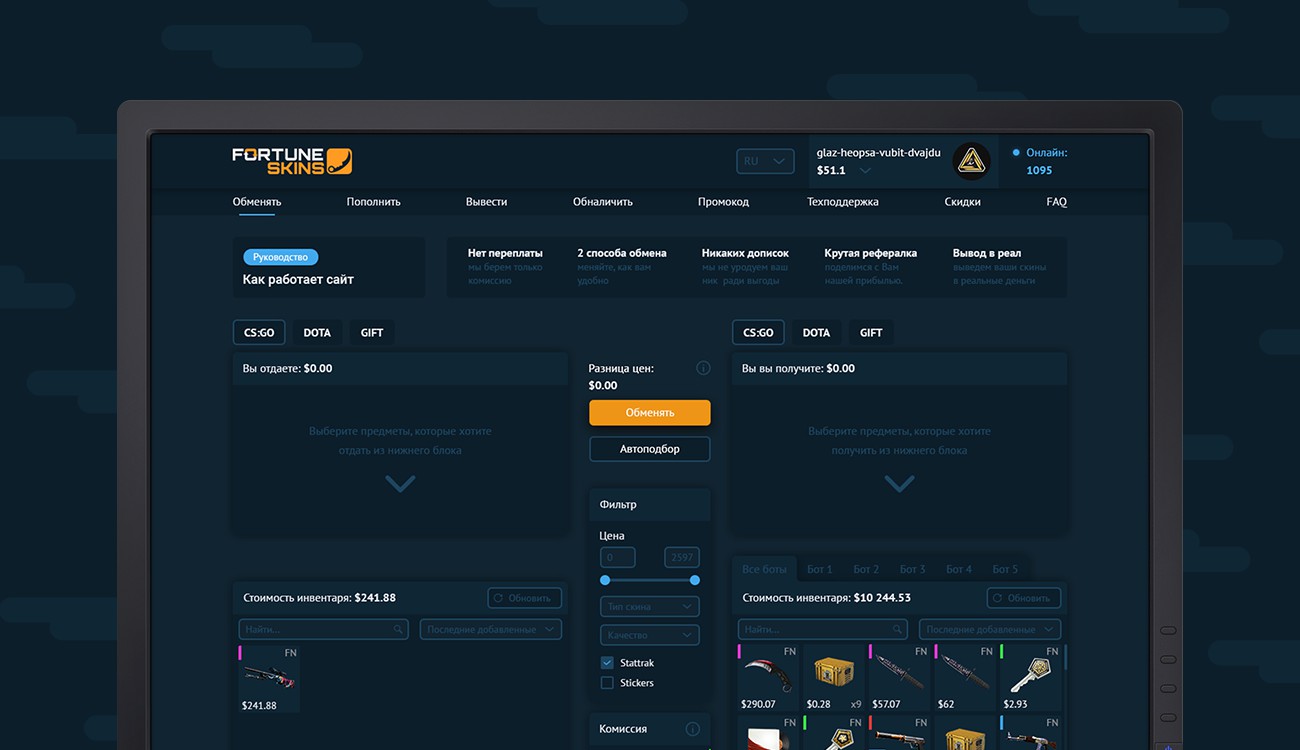
Task: Select DOTA tab above Вы получите
Action: tap(816, 333)
